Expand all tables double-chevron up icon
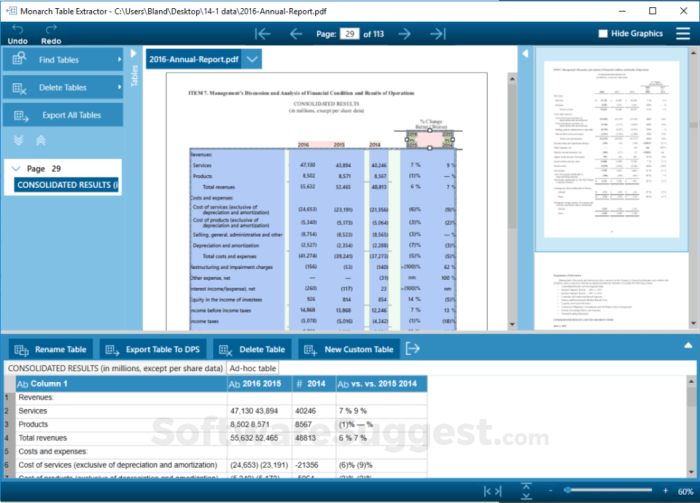Screen dimensions: 700x503 pyautogui.click(x=41, y=141)
